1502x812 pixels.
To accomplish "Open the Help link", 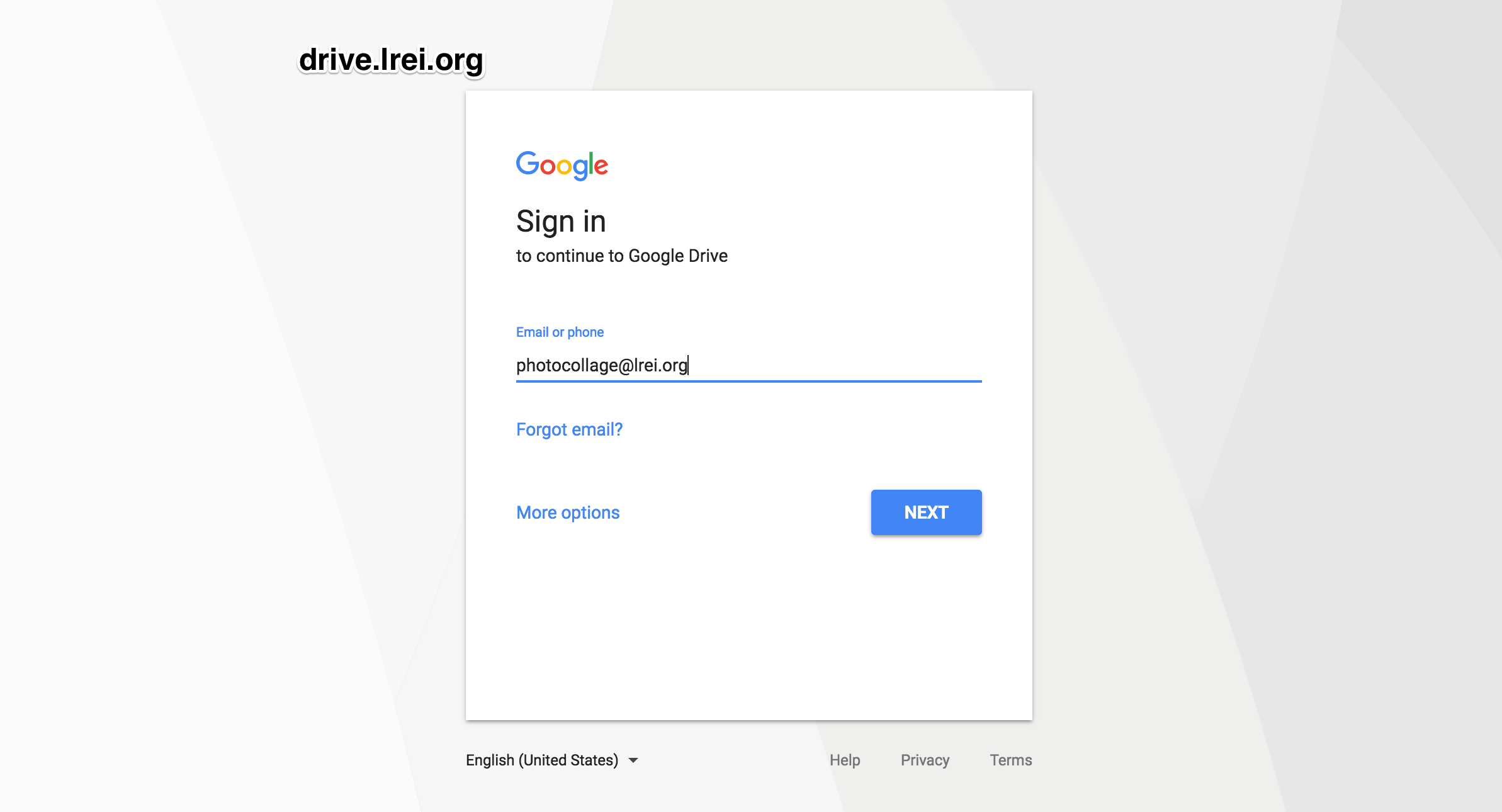I will click(844, 760).
